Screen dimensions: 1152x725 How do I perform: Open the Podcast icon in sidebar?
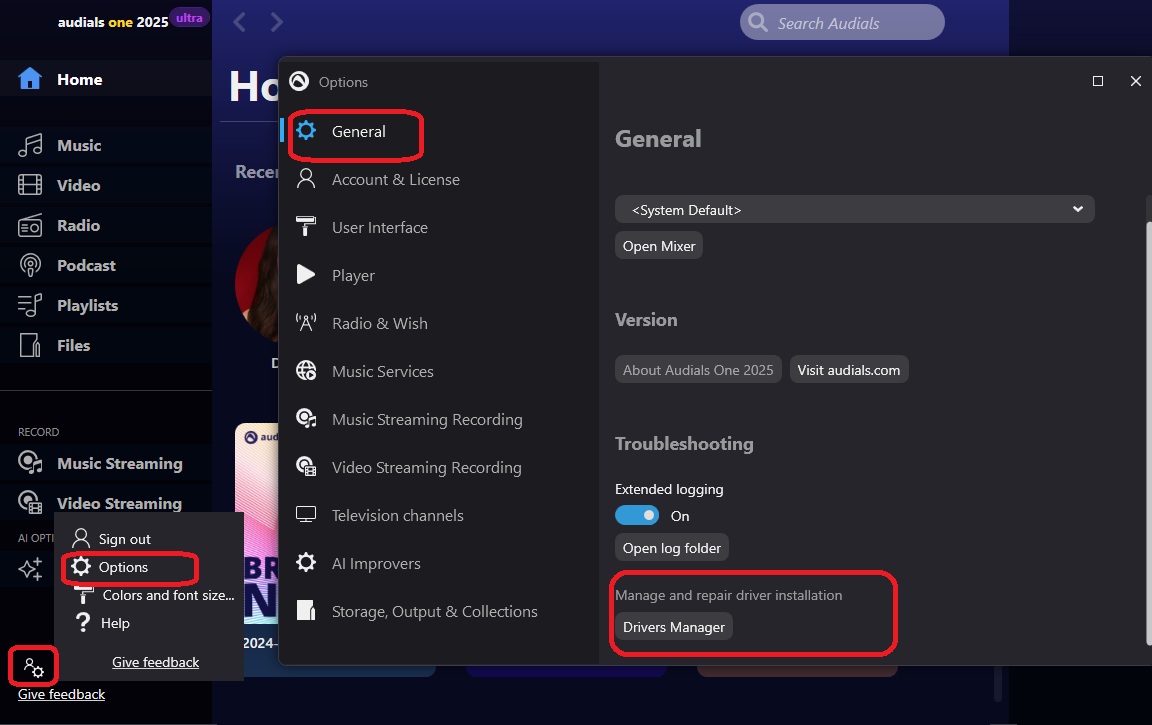pyautogui.click(x=30, y=265)
